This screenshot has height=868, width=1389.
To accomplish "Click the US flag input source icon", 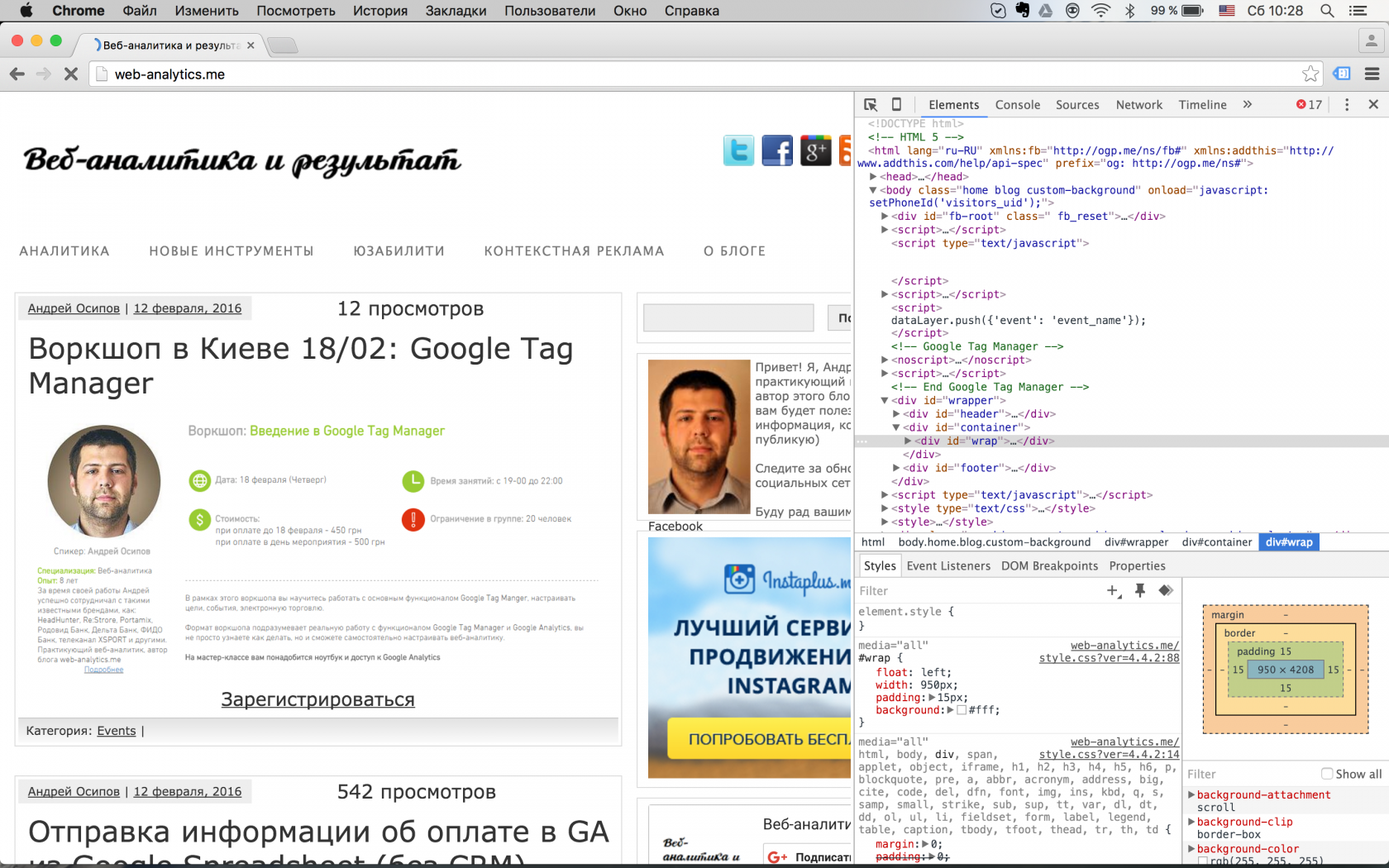I will (x=1227, y=11).
